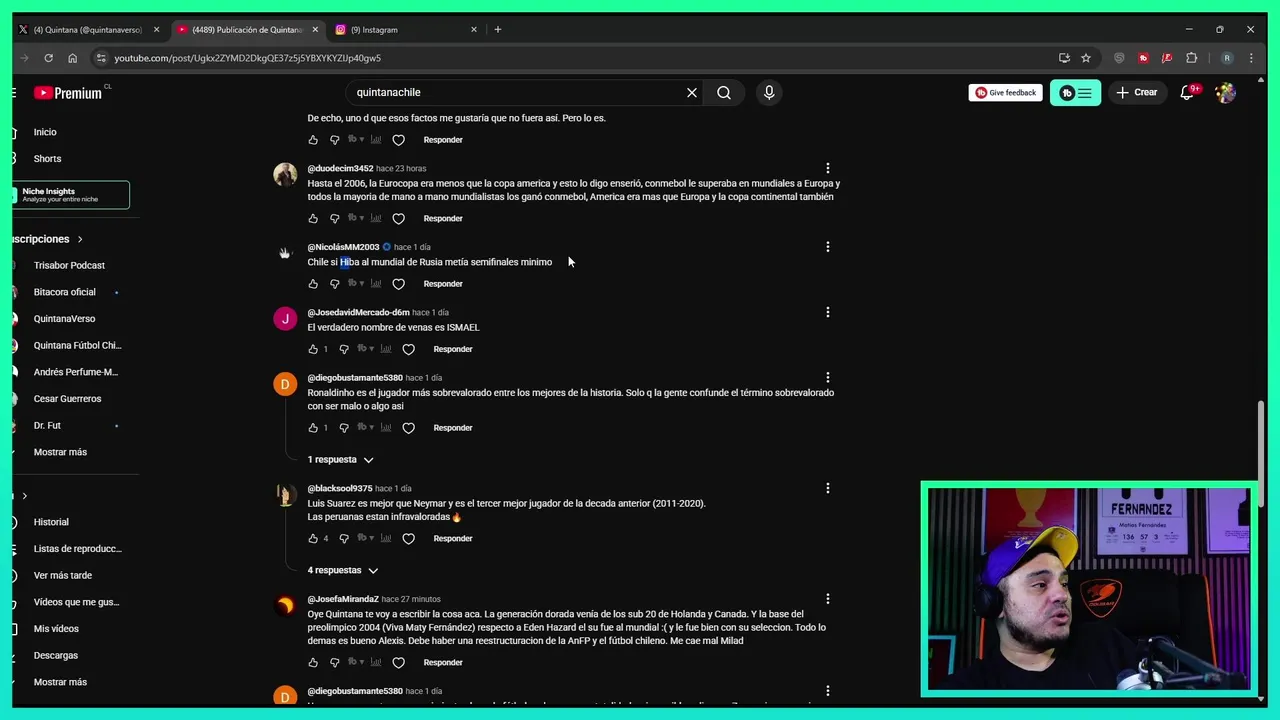Click the YouTube Premium logo

click(68, 93)
